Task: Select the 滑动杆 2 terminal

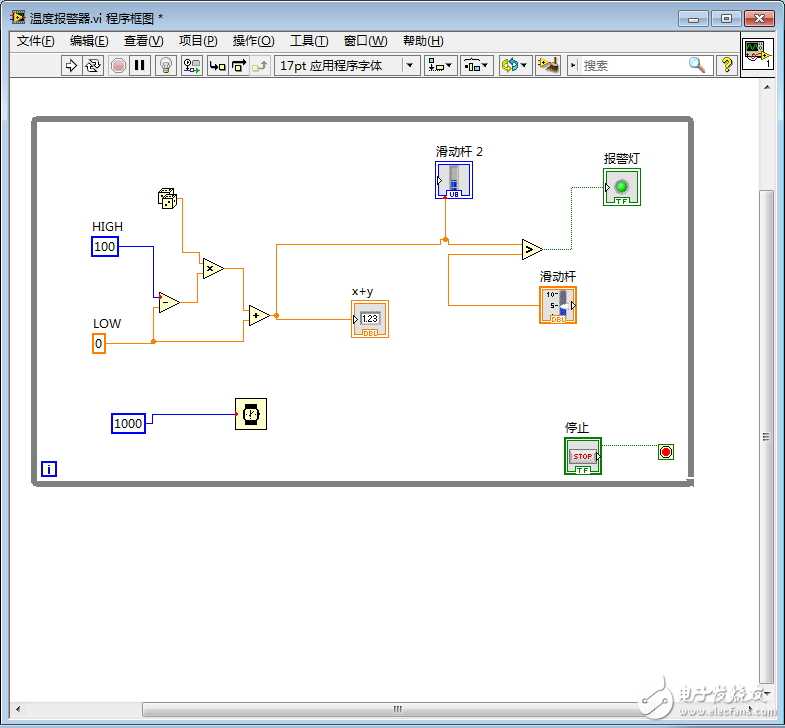Action: [x=454, y=180]
